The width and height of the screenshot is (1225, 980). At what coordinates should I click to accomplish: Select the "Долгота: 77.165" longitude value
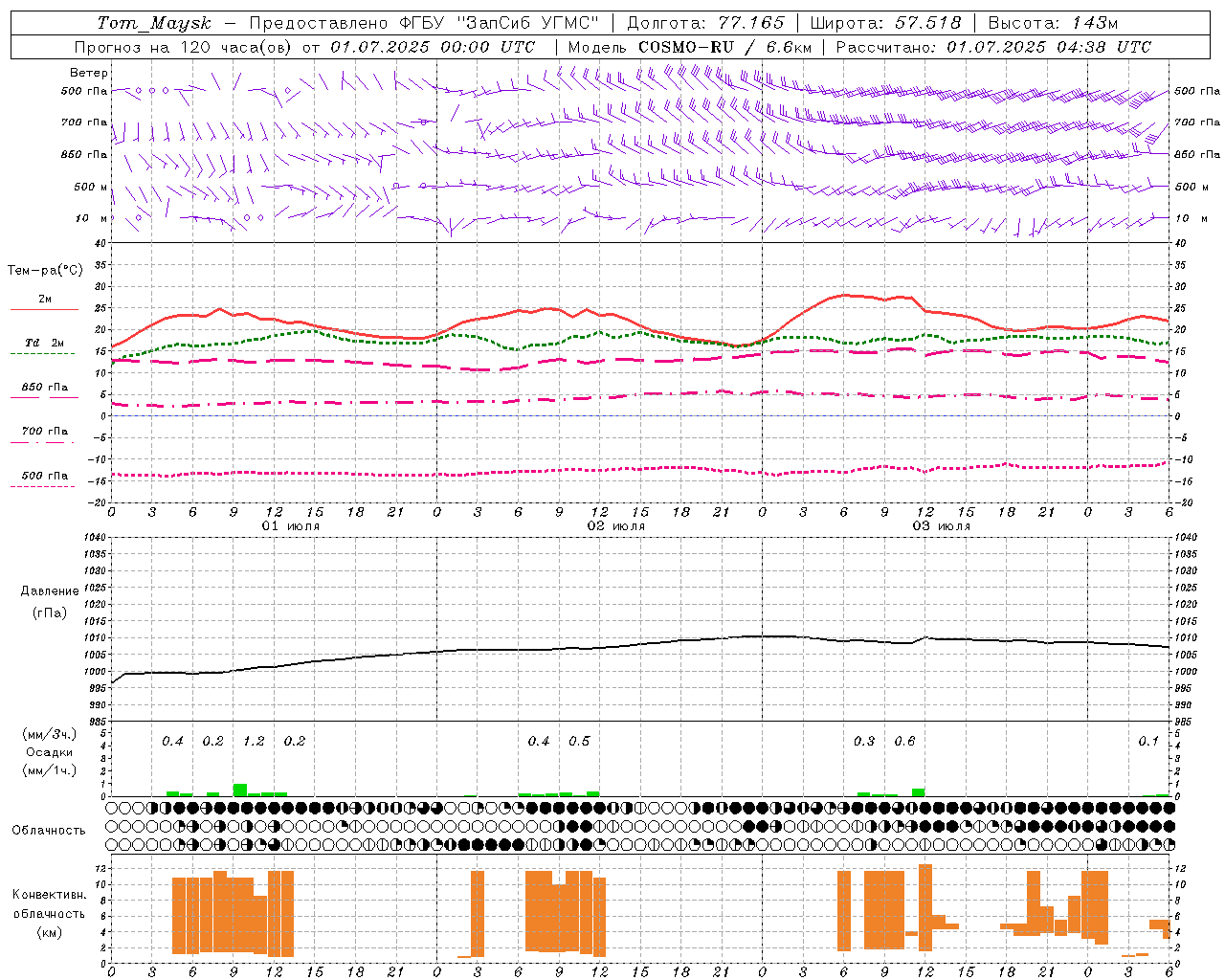tap(705, 23)
